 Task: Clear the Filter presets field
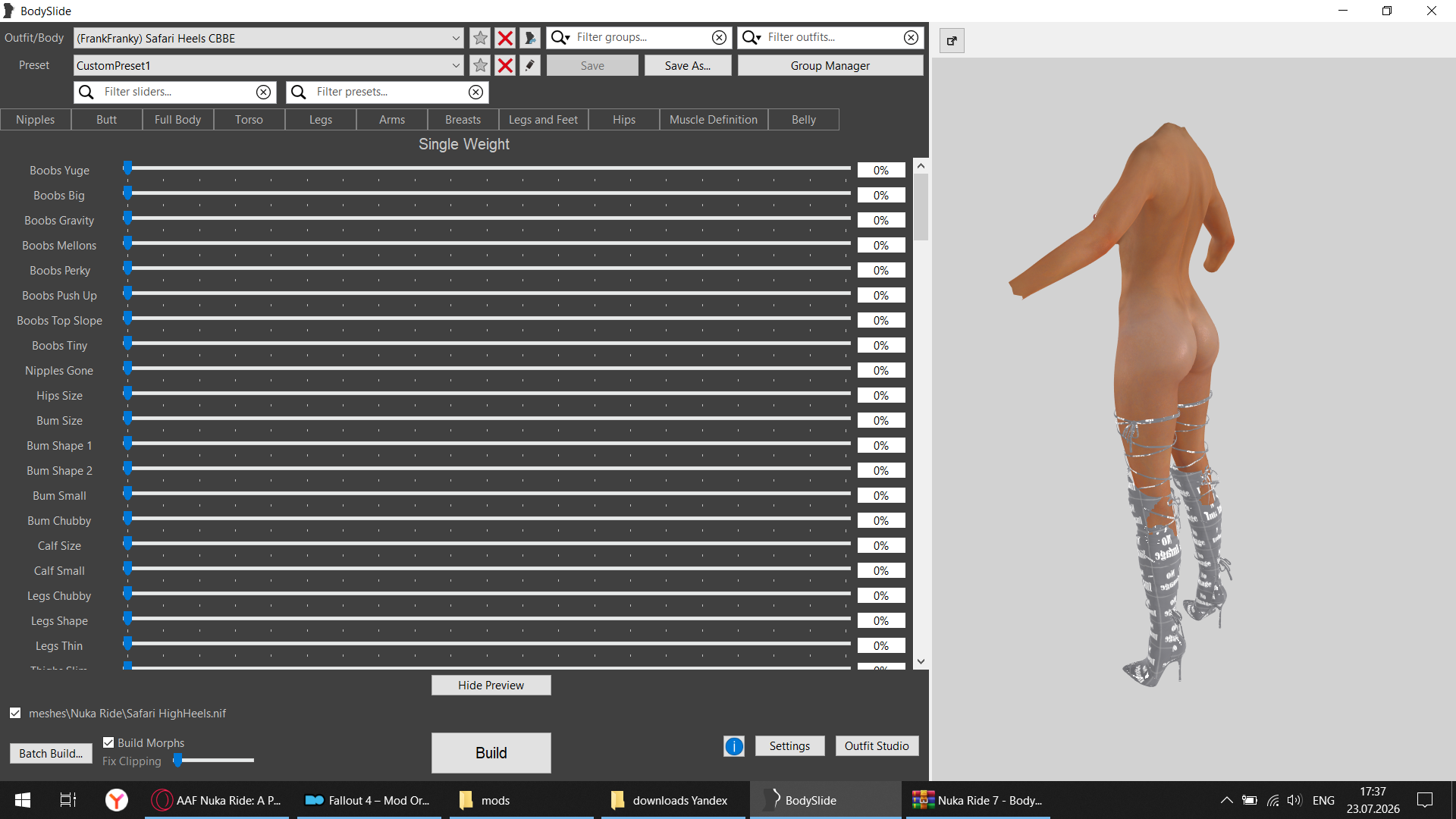[475, 92]
